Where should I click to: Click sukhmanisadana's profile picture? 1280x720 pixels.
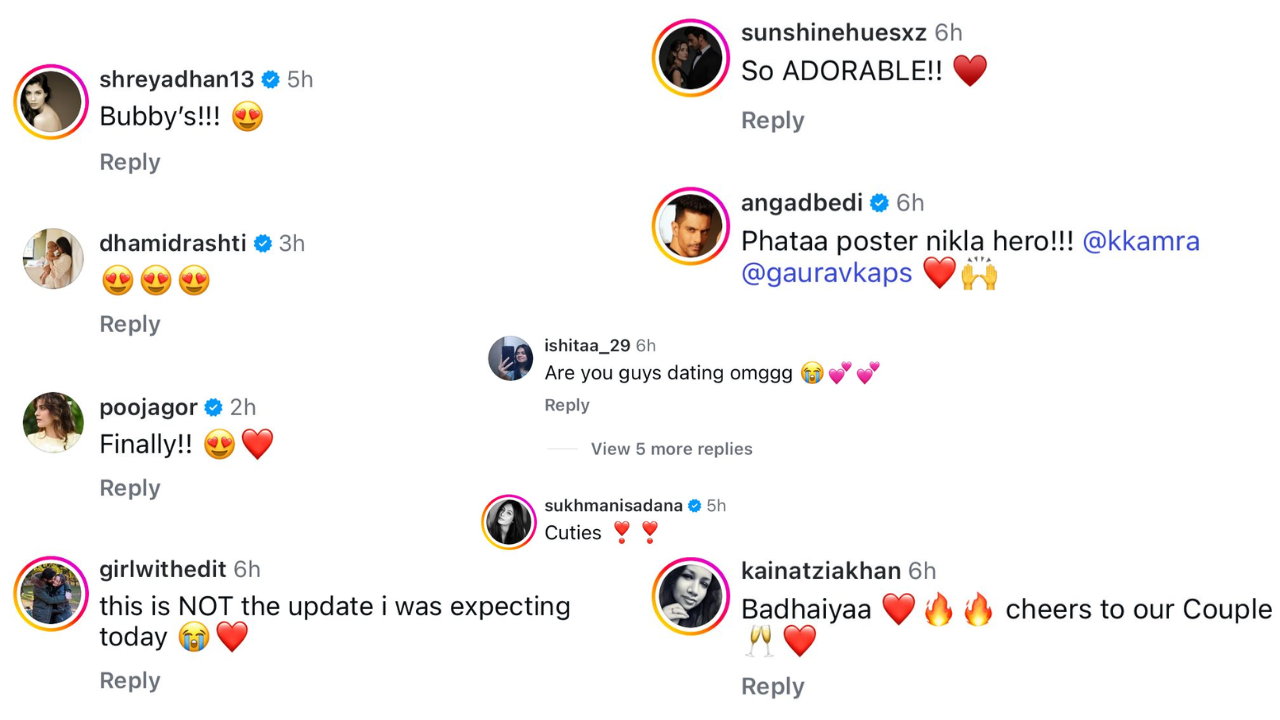point(509,522)
